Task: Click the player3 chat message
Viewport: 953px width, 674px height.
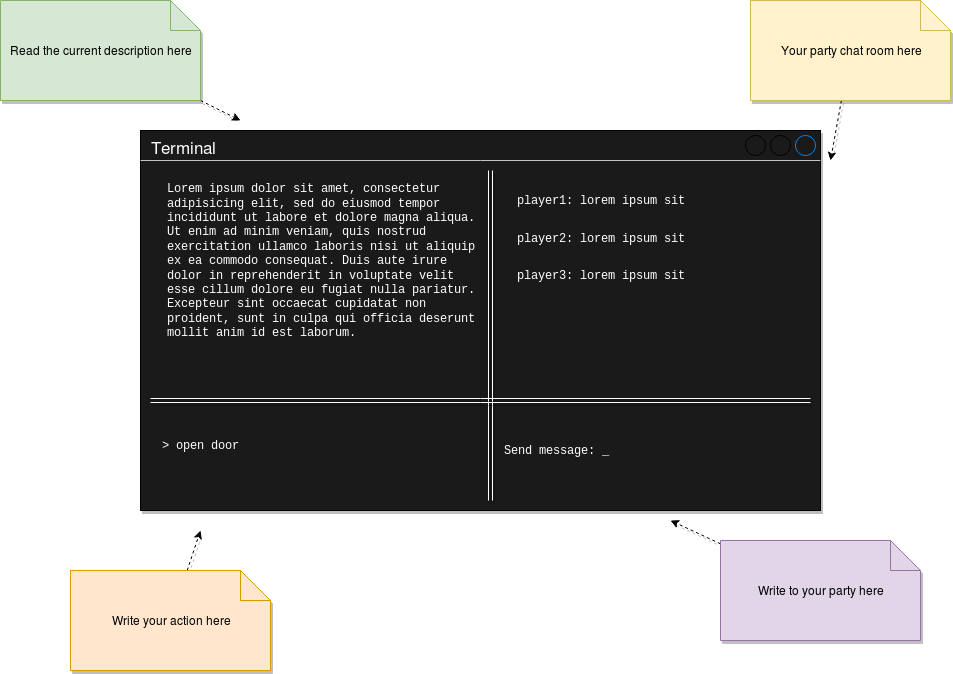Action: pyautogui.click(x=600, y=275)
